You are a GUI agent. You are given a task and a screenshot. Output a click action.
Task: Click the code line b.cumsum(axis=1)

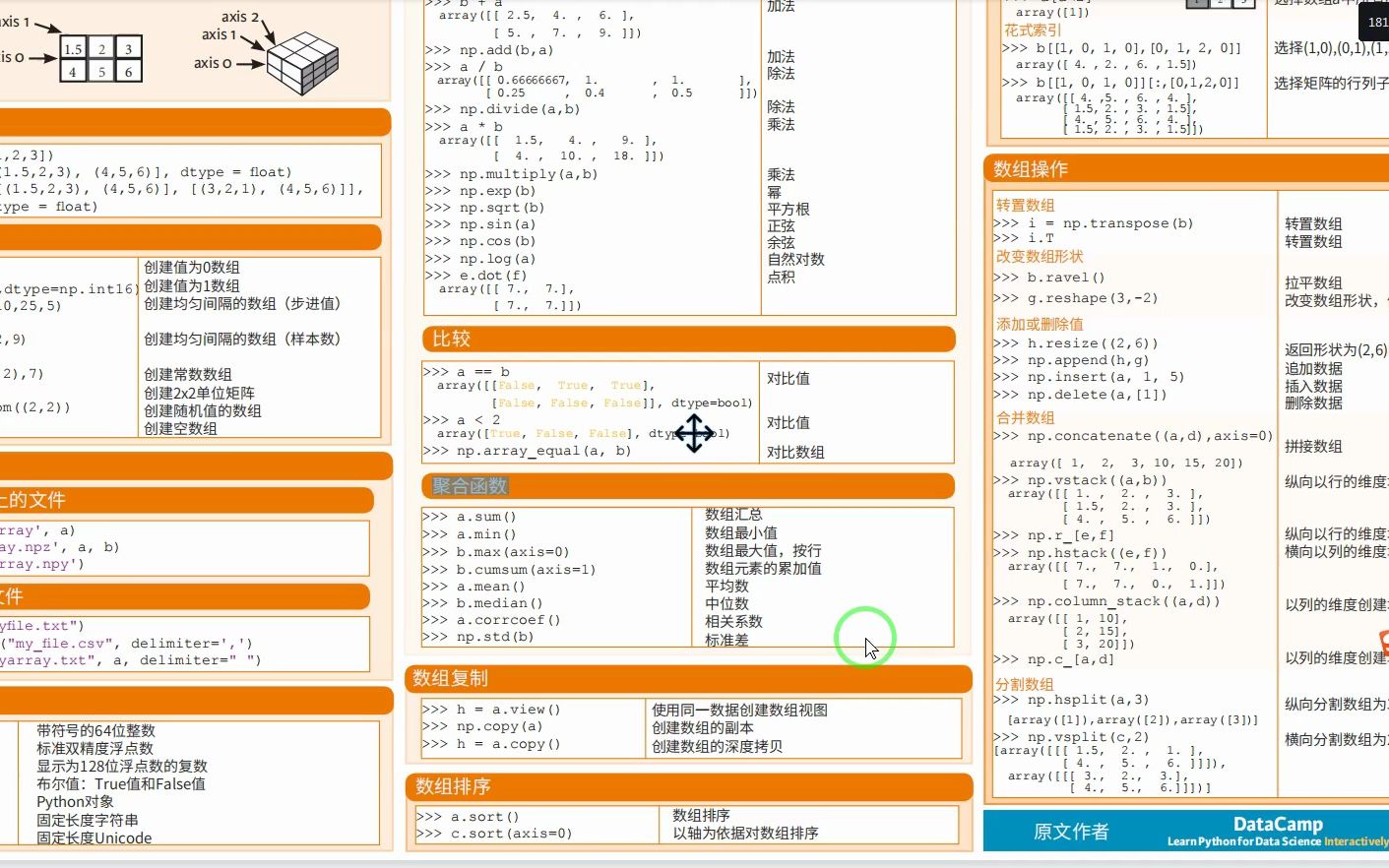pyautogui.click(x=509, y=570)
